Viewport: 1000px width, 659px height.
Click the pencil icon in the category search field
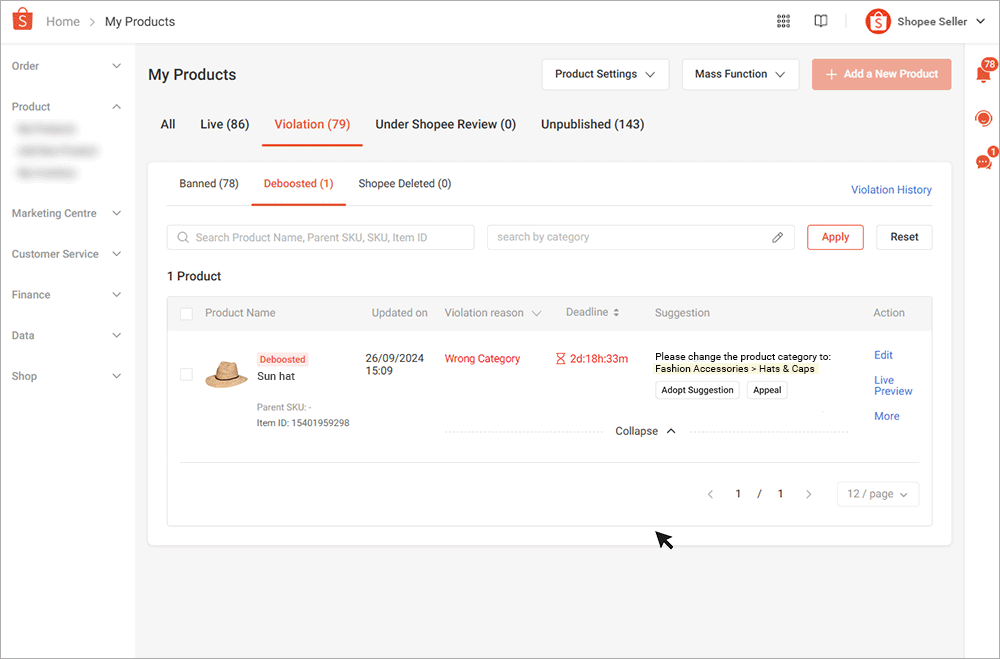778,237
